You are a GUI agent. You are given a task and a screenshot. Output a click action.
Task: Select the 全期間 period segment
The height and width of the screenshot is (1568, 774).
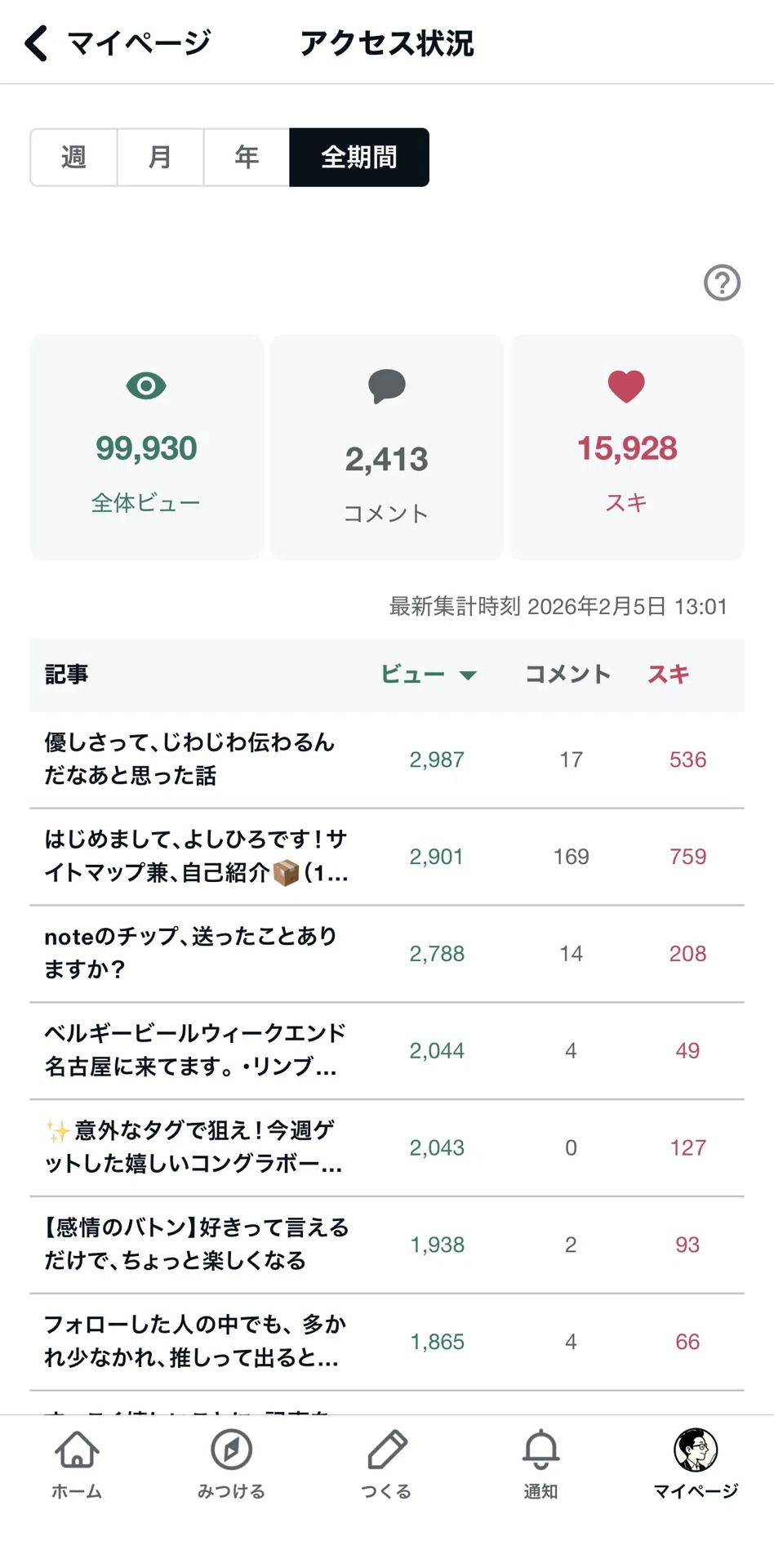[x=359, y=157]
